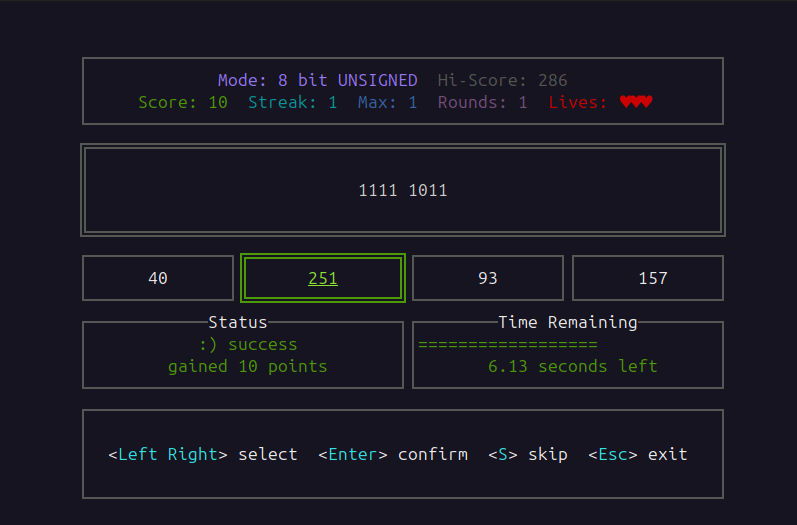This screenshot has height=525, width=797.
Task: Click the <Left Right> select hint
Action: point(203,454)
